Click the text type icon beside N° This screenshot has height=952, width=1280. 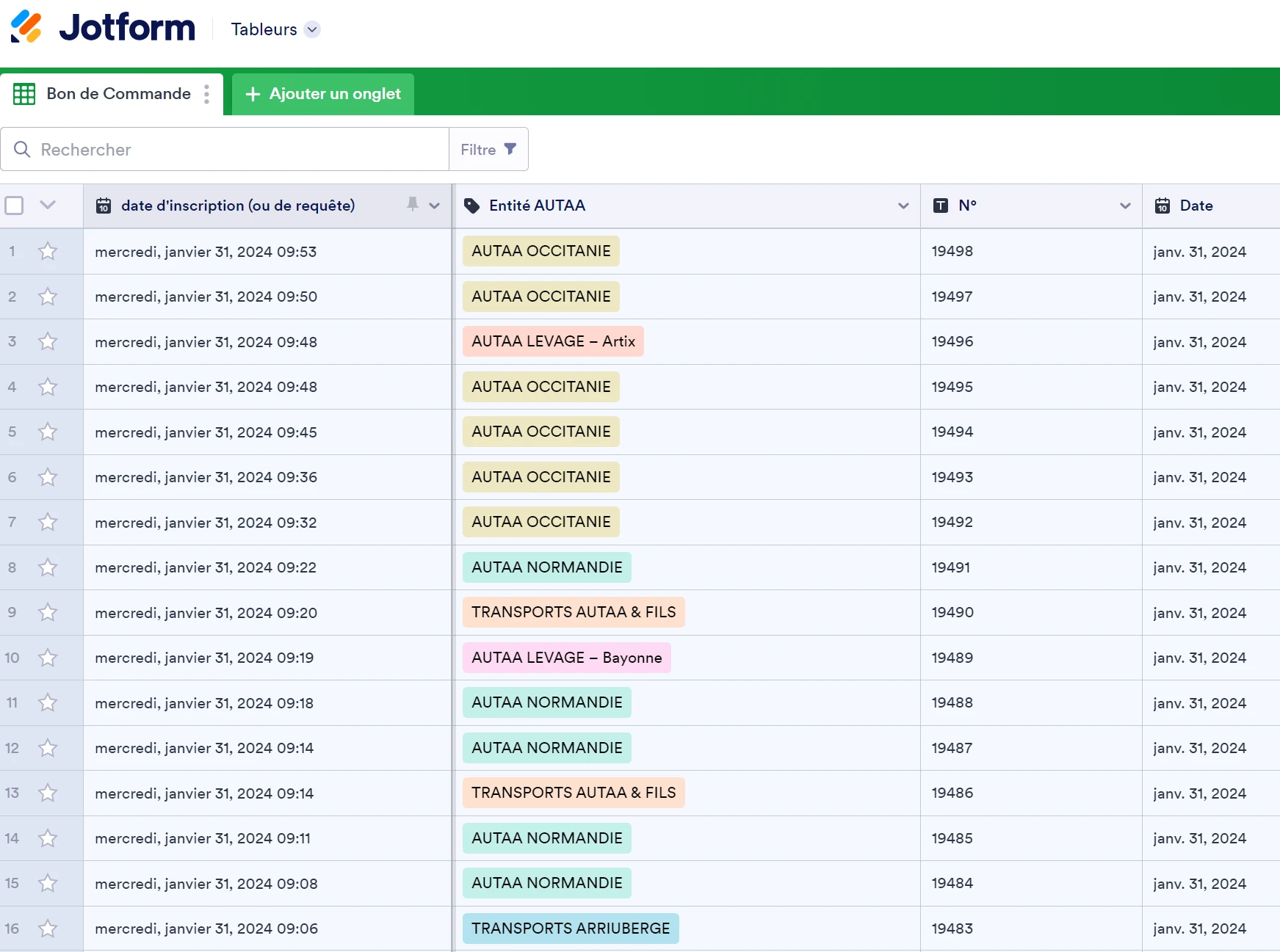pos(941,206)
